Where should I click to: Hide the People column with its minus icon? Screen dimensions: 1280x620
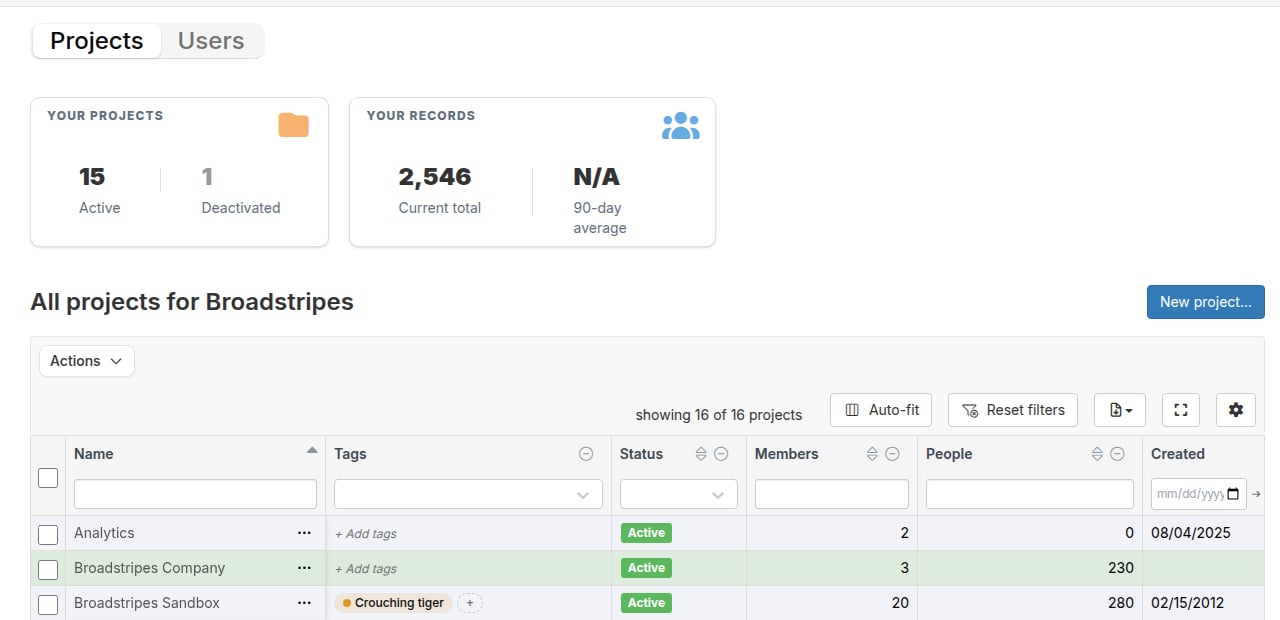(1117, 454)
